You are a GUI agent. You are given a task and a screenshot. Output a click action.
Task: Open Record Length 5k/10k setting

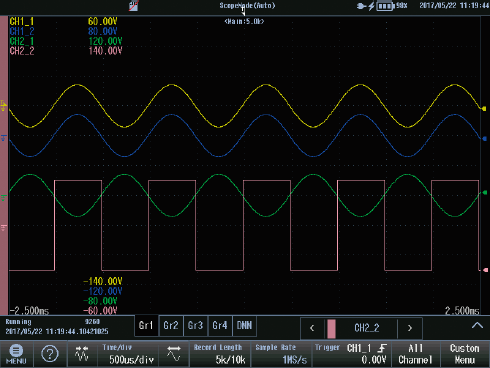[x=220, y=354]
